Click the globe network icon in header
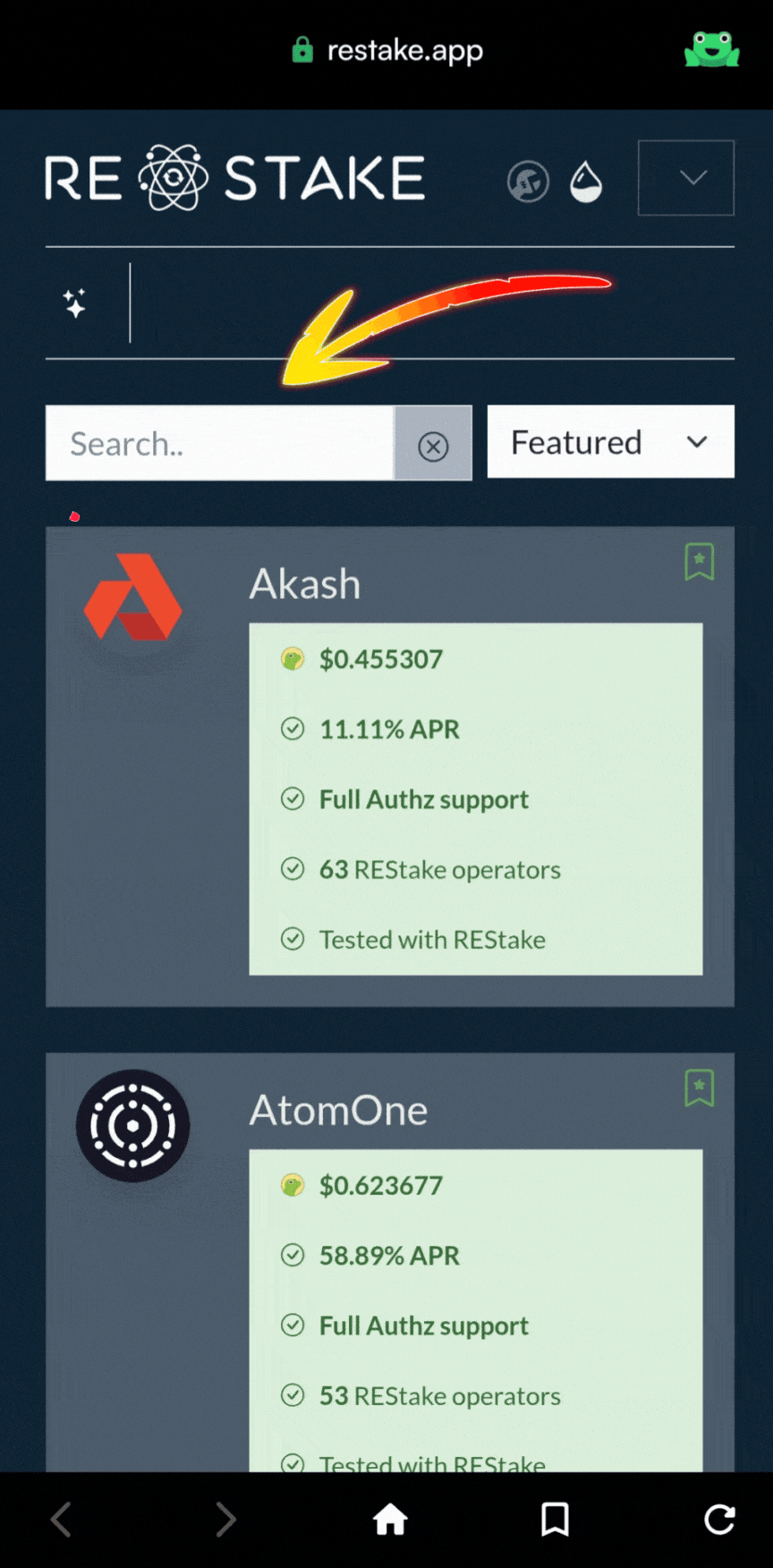This screenshot has height=1568, width=773. 528,182
